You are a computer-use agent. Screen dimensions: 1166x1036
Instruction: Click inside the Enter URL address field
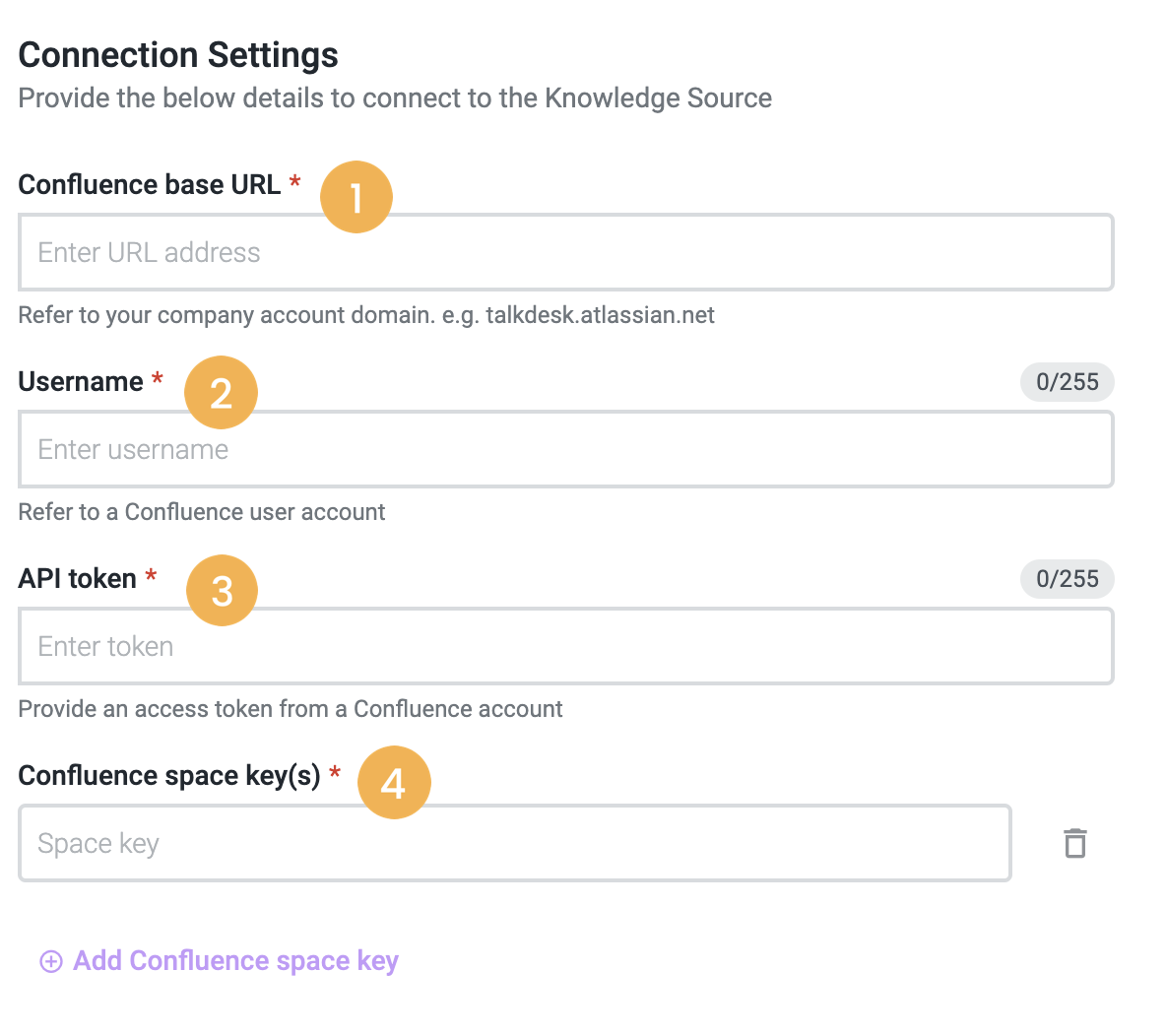click(565, 252)
